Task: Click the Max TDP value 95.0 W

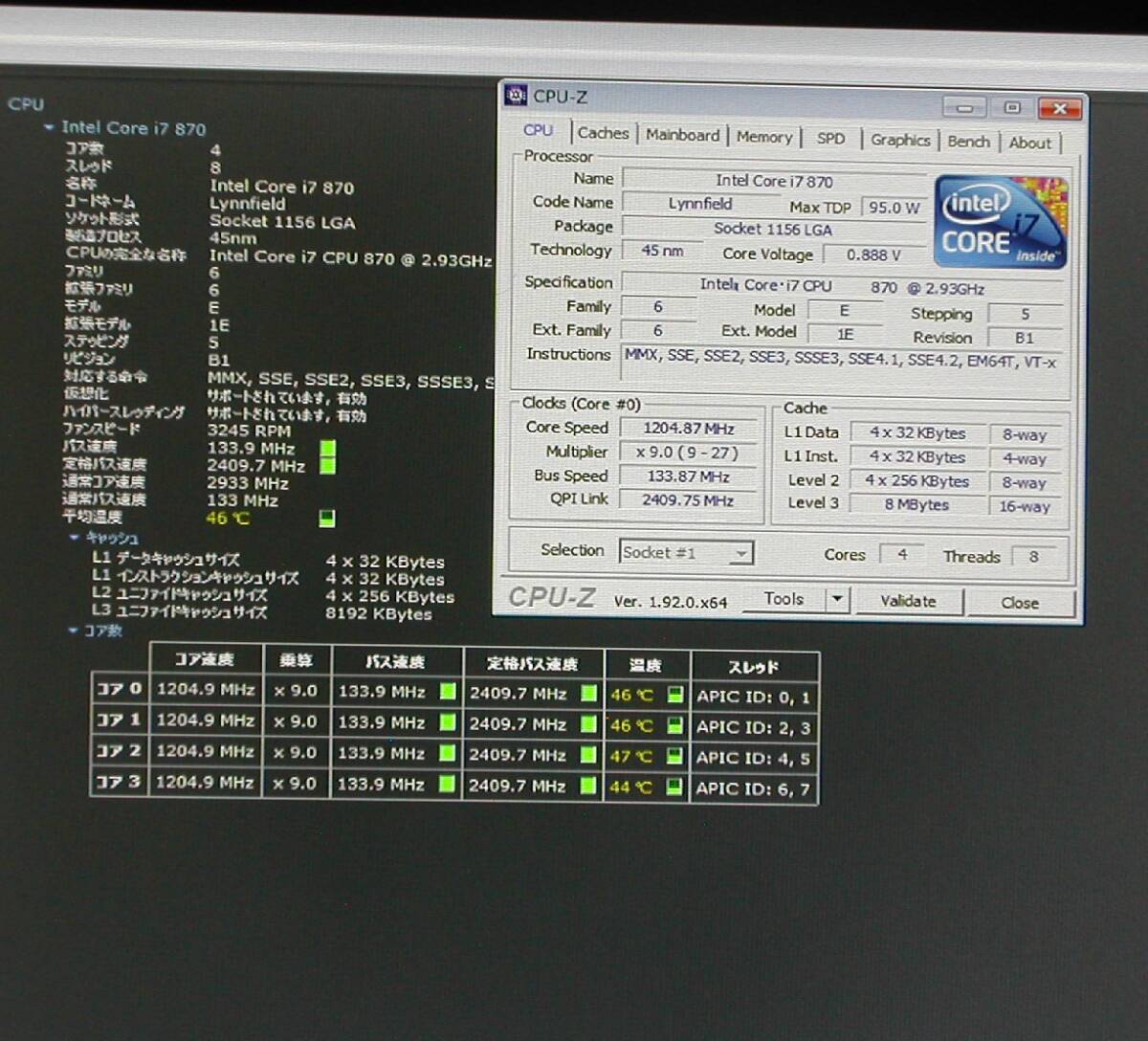Action: [894, 207]
